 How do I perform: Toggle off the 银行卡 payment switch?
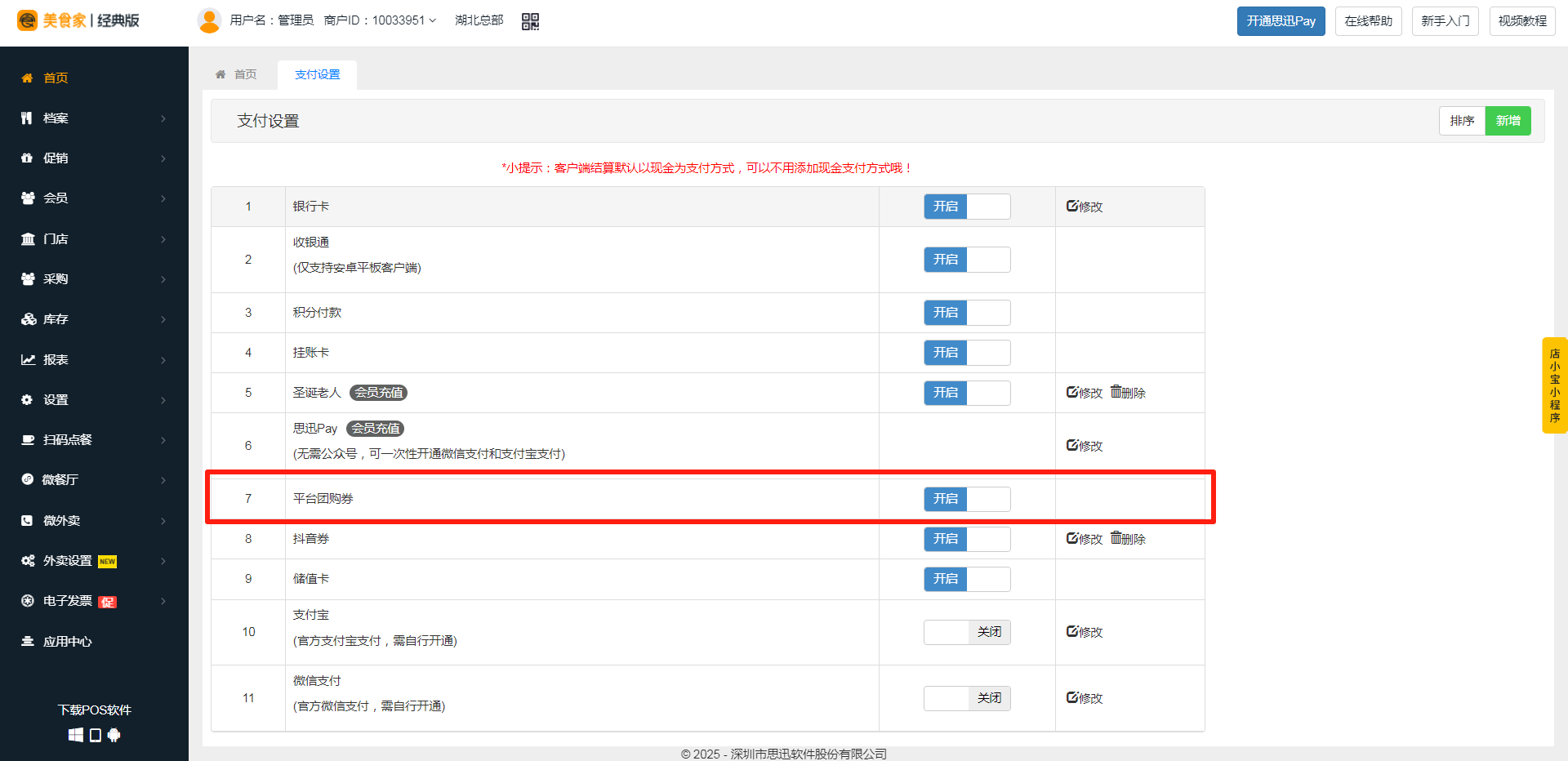pyautogui.click(x=967, y=207)
